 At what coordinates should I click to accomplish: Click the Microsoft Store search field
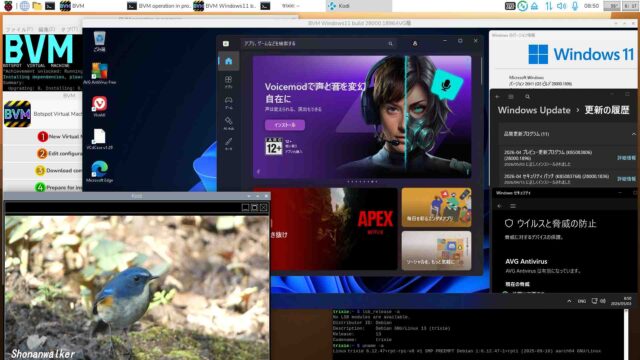[318, 43]
